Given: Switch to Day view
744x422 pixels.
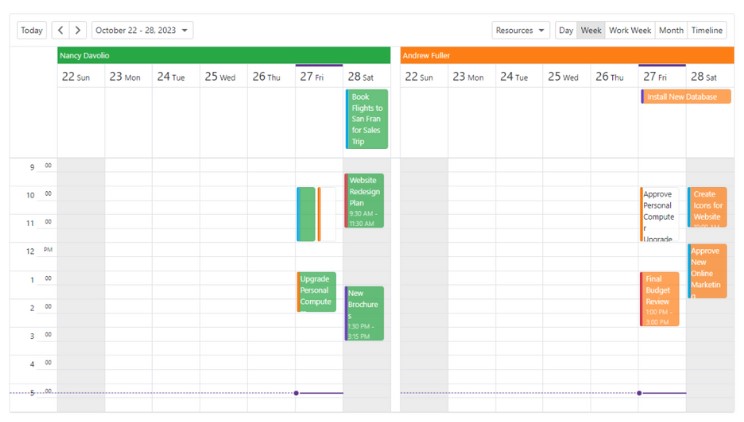Looking at the screenshot, I should [566, 30].
